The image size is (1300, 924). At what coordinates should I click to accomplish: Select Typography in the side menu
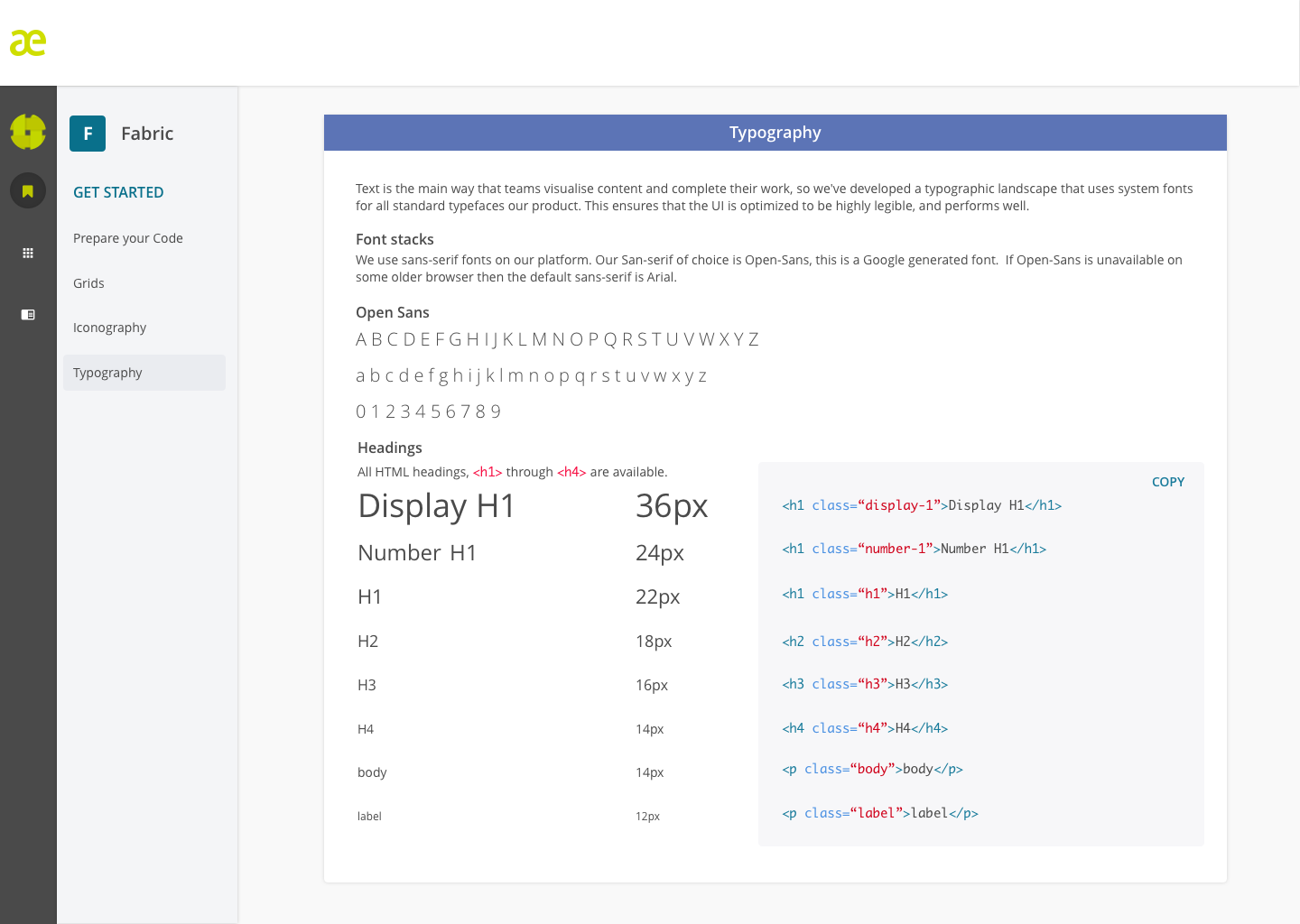144,373
